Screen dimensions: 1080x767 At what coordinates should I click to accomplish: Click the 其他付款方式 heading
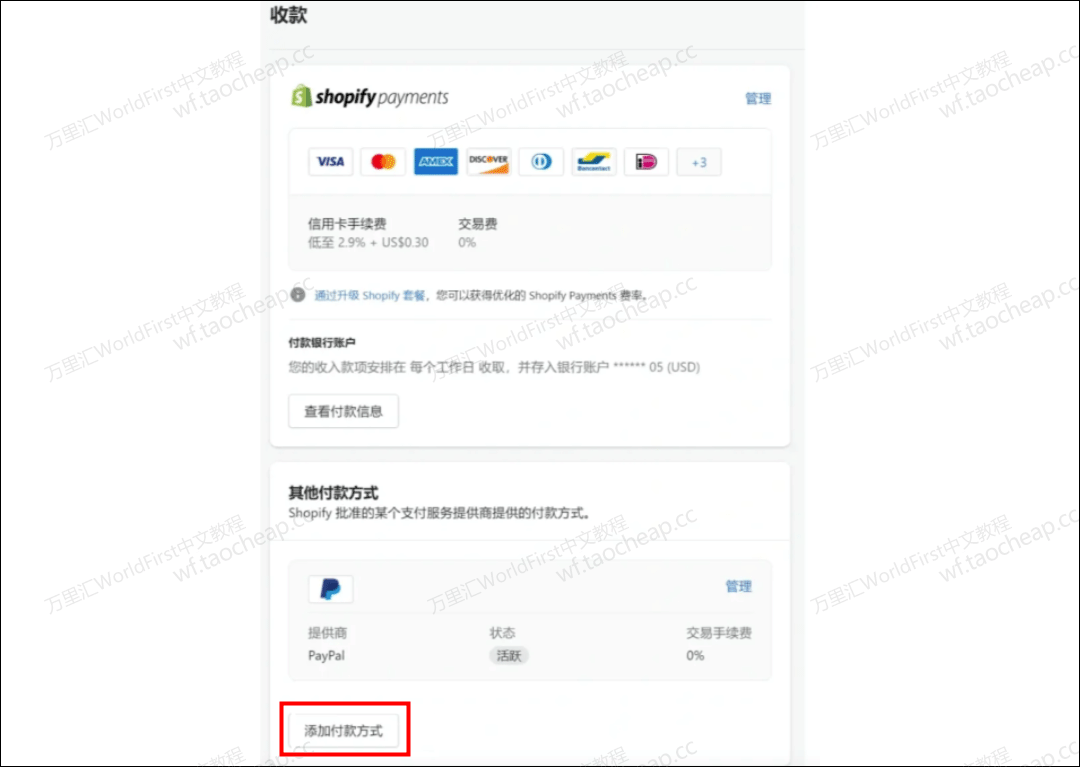tap(333, 493)
